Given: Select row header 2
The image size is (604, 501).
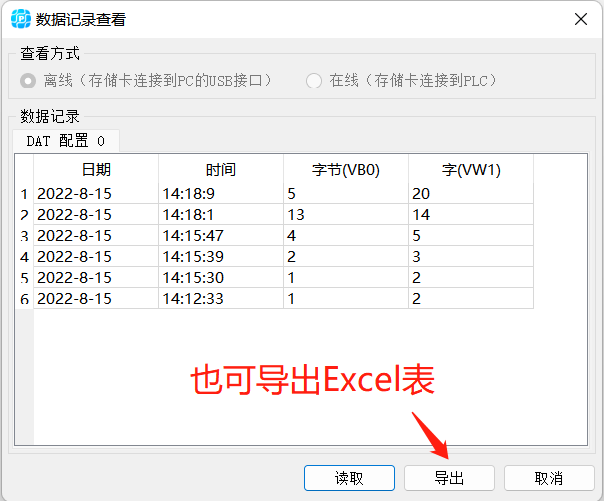Looking at the screenshot, I should 24,214.
